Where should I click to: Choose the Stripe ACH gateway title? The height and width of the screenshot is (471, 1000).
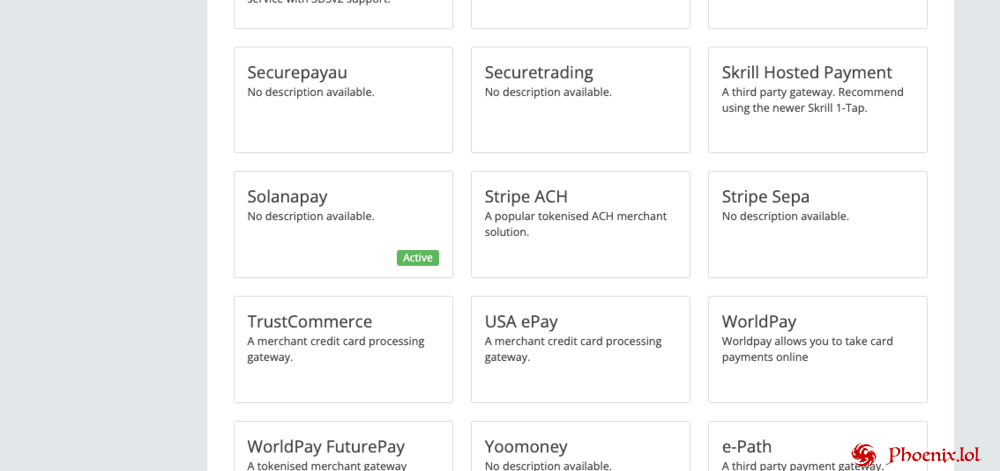[x=526, y=197]
